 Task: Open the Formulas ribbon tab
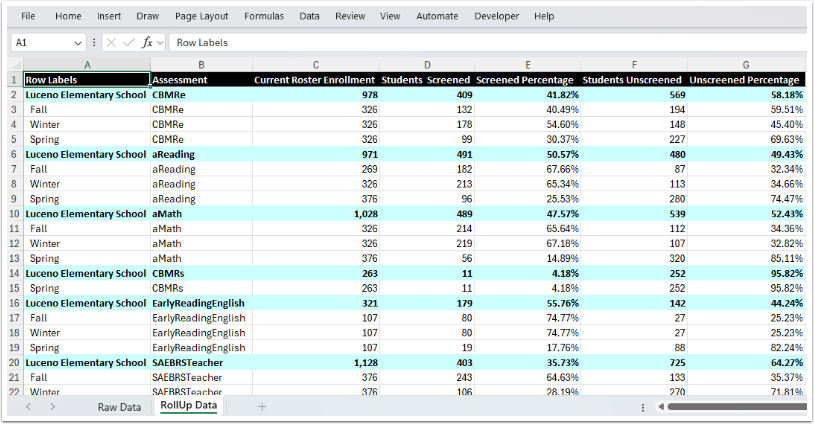point(264,16)
